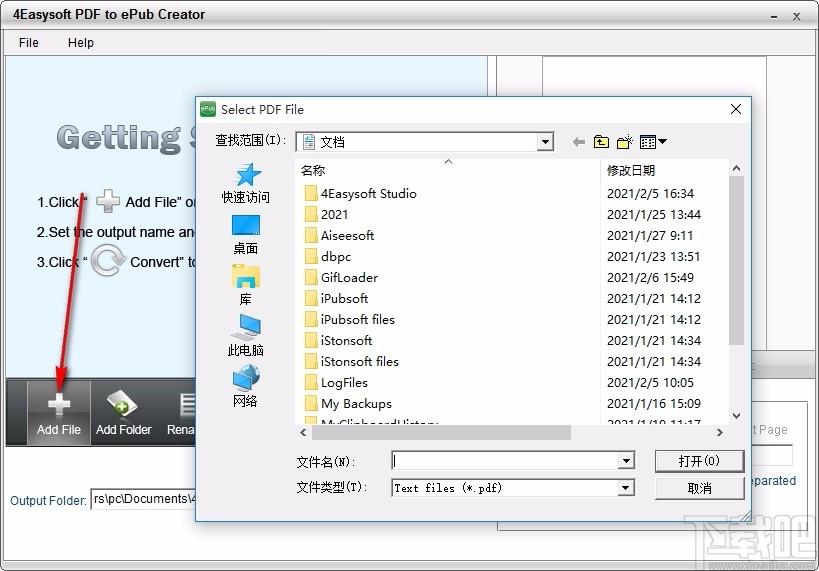Select the LogFiles folder icon

point(311,382)
